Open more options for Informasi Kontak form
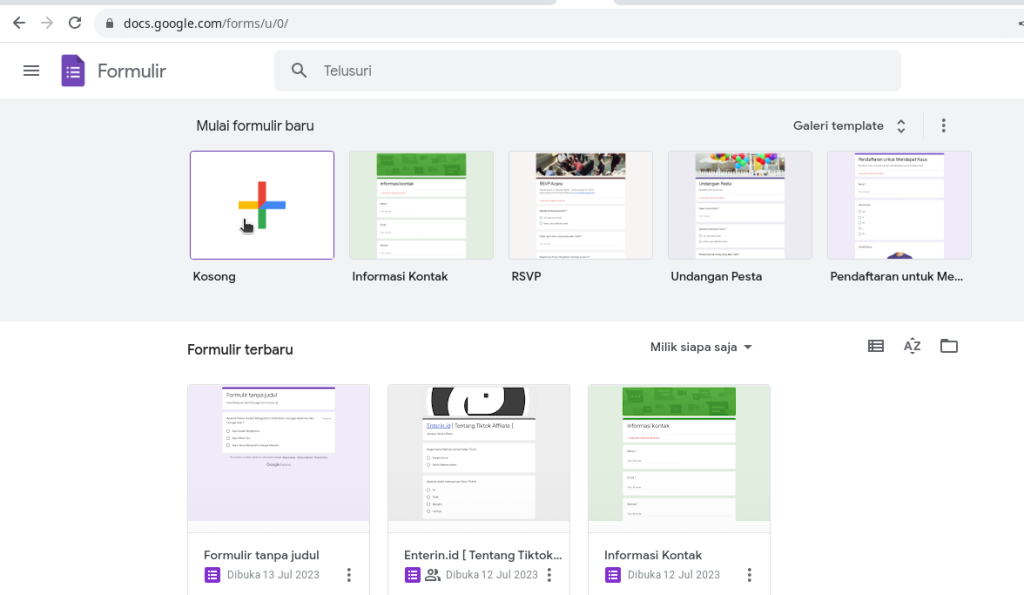This screenshot has width=1024, height=595. coord(749,575)
